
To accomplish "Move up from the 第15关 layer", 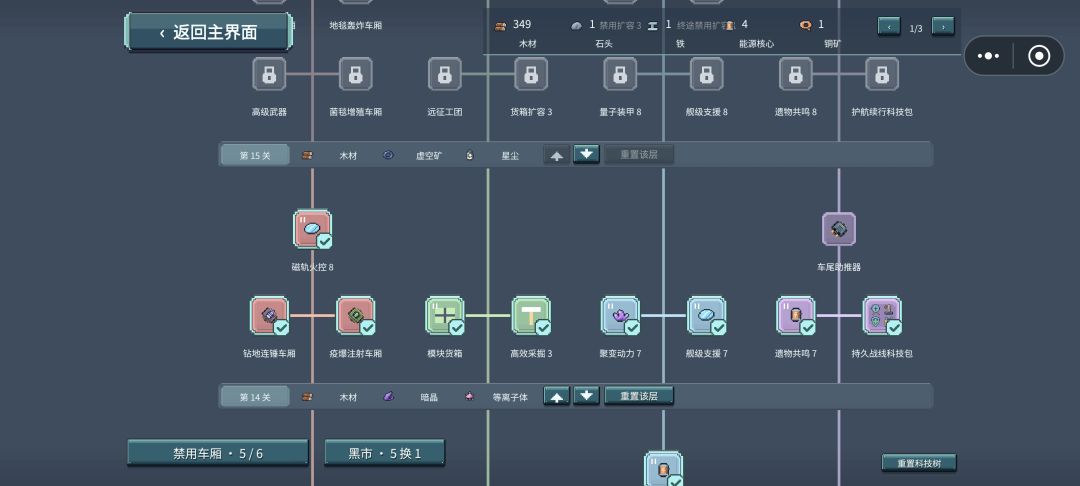I will 557,155.
